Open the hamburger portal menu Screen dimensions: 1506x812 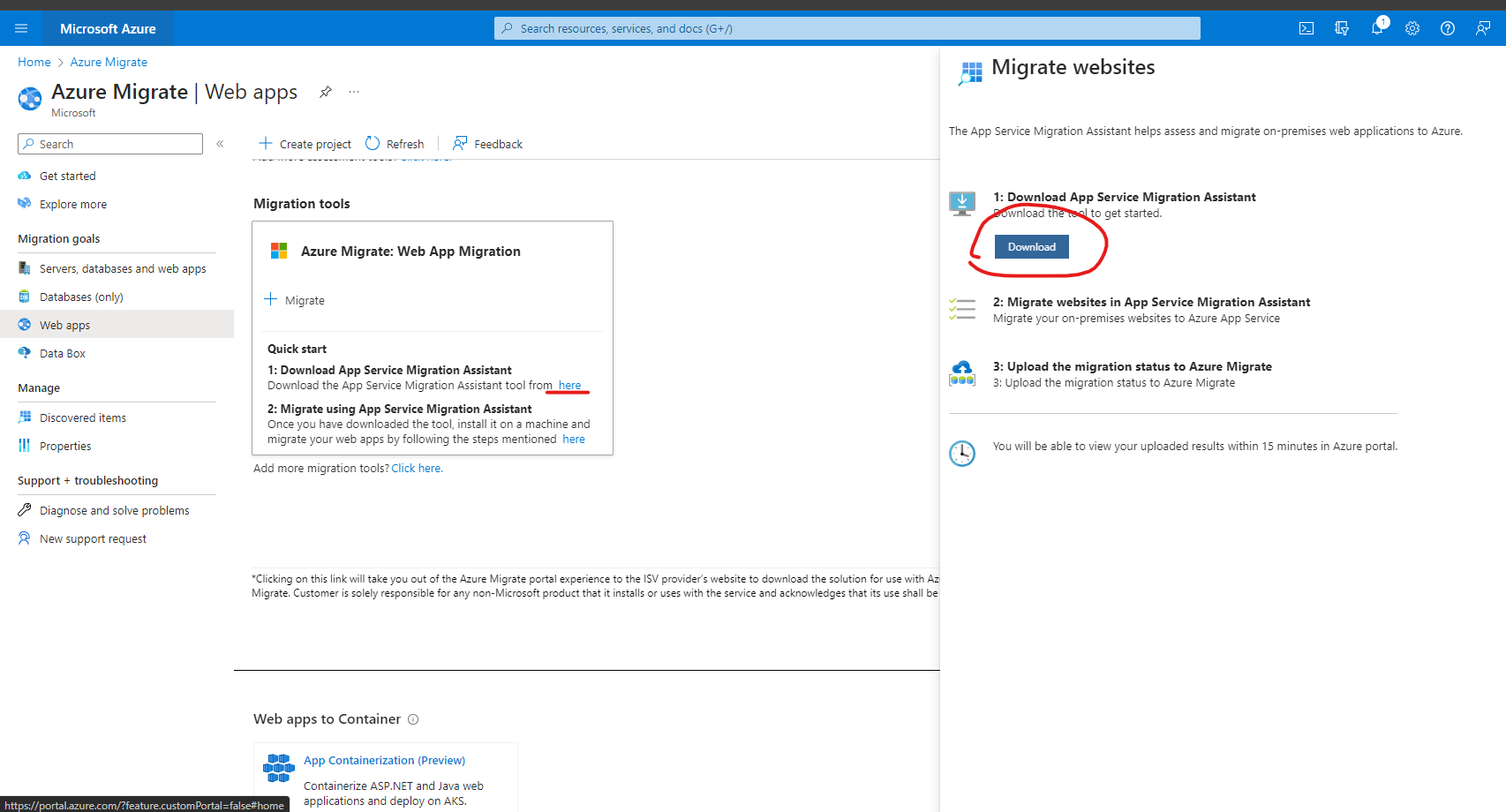(21, 28)
